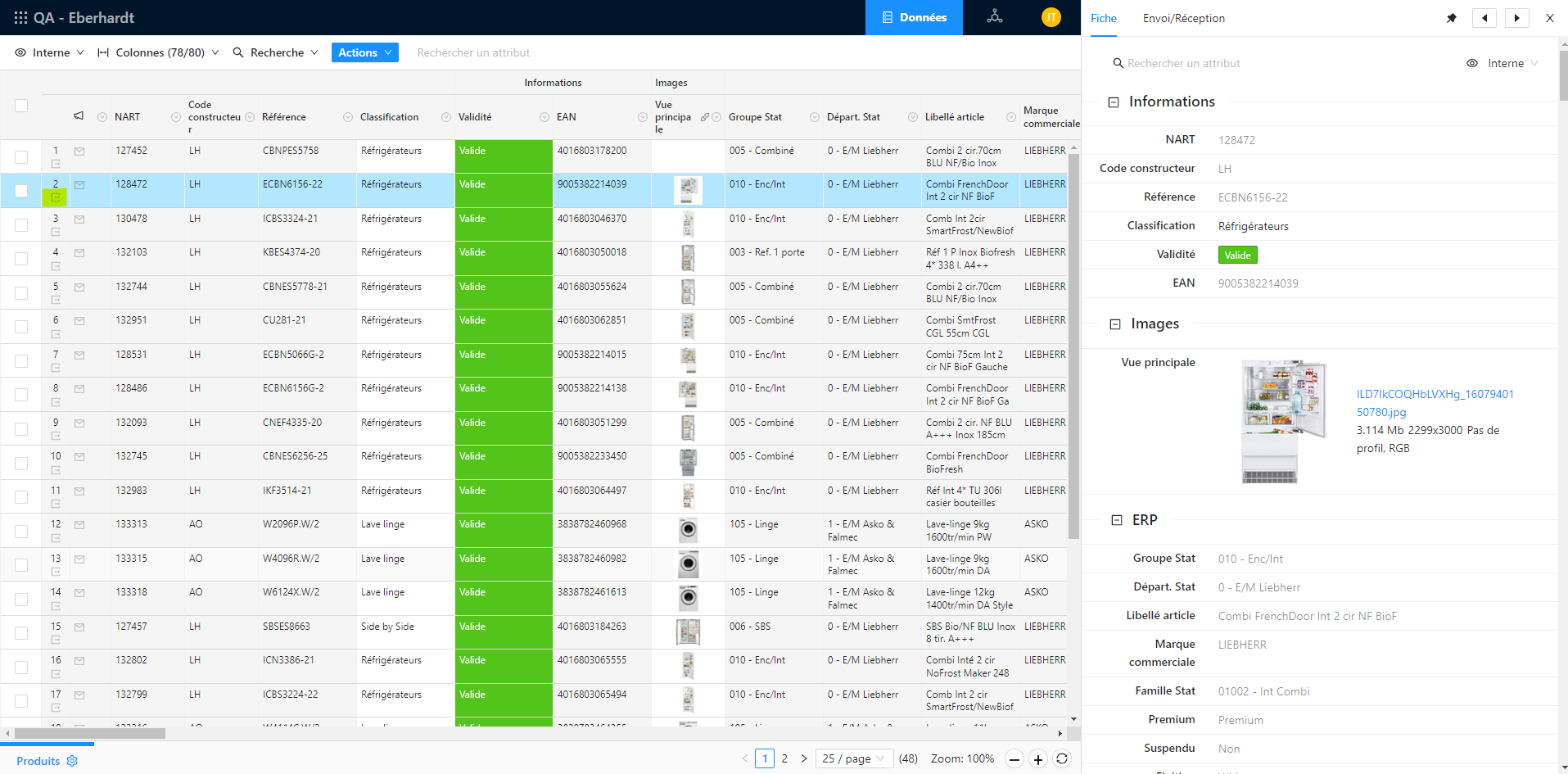The image size is (1568, 774).
Task: Go to previous record with left arrow
Action: click(x=1484, y=18)
